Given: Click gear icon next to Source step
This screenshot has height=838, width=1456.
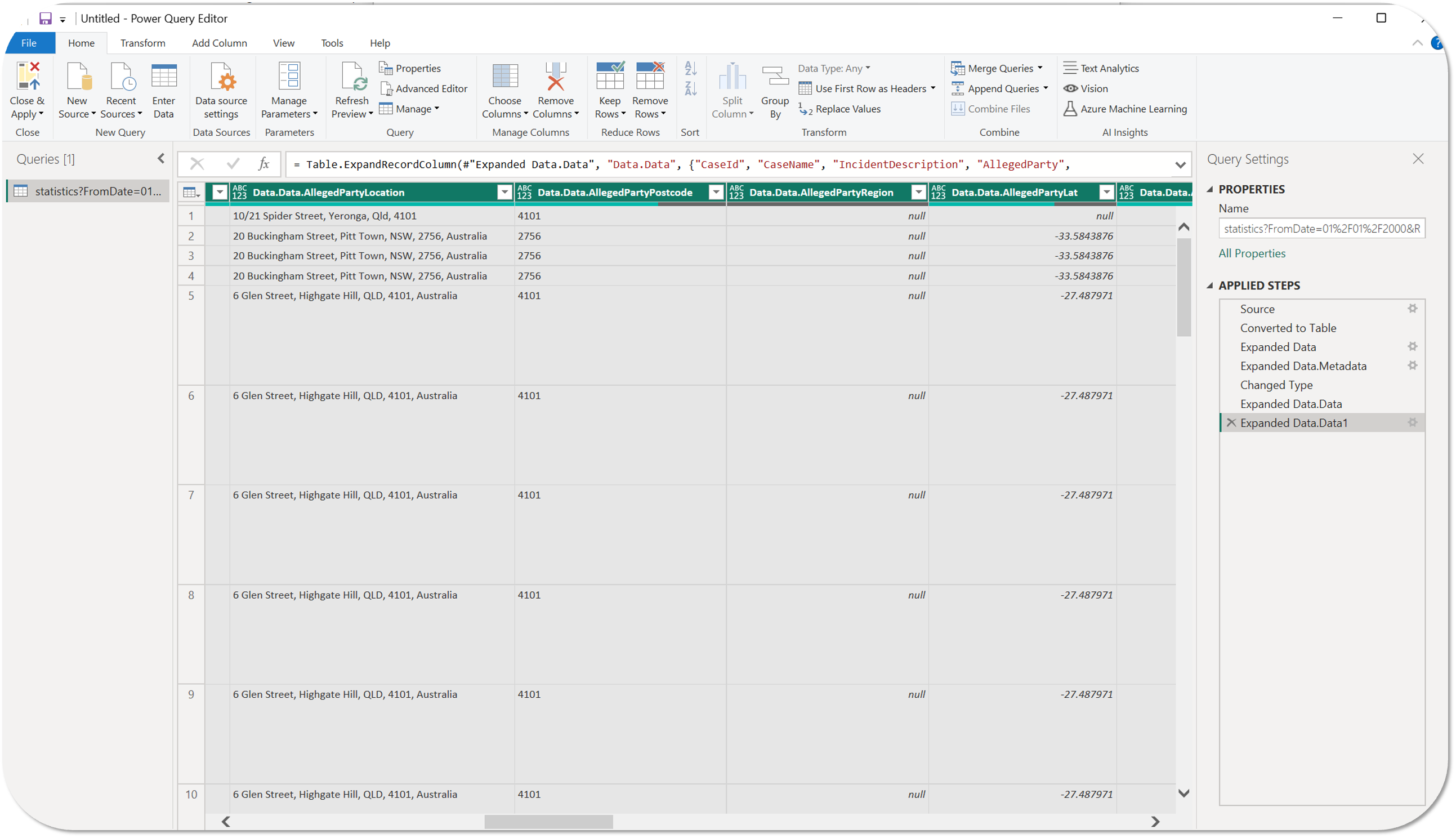Looking at the screenshot, I should 1412,309.
